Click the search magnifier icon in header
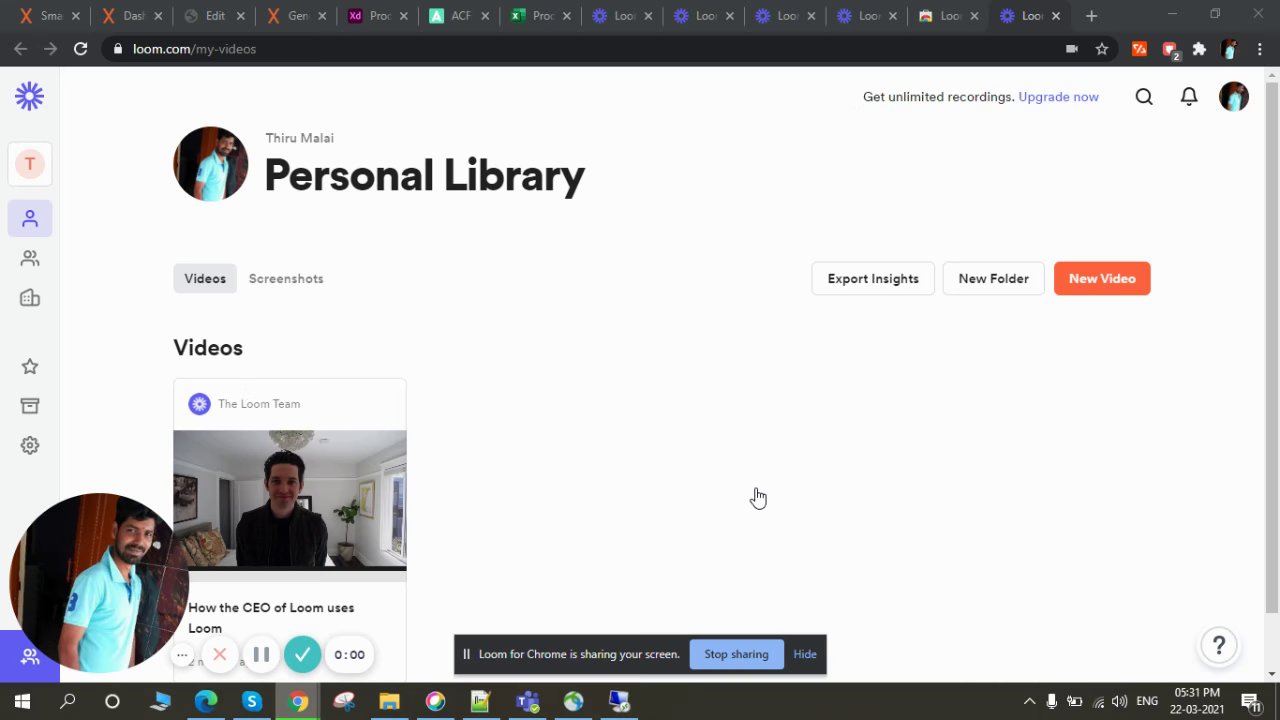1280x720 pixels. click(x=1144, y=97)
